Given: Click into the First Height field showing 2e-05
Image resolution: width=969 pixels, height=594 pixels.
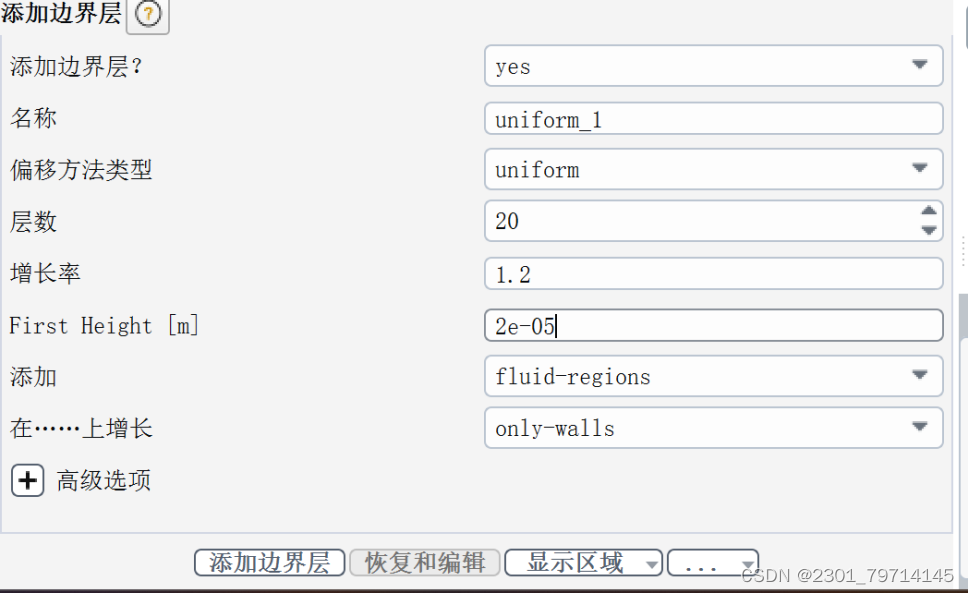Looking at the screenshot, I should [700, 325].
